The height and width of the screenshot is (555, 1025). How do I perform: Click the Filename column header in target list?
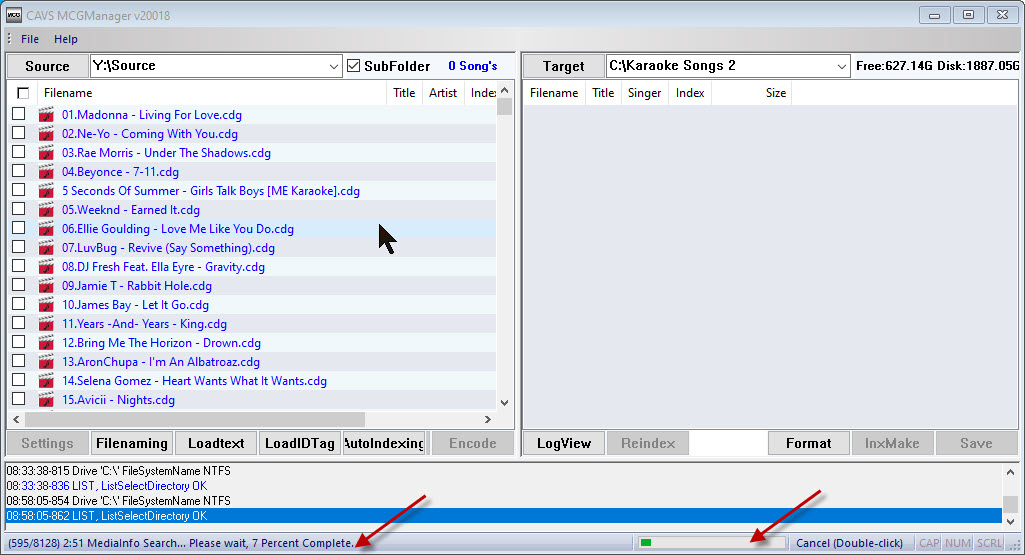click(x=554, y=93)
